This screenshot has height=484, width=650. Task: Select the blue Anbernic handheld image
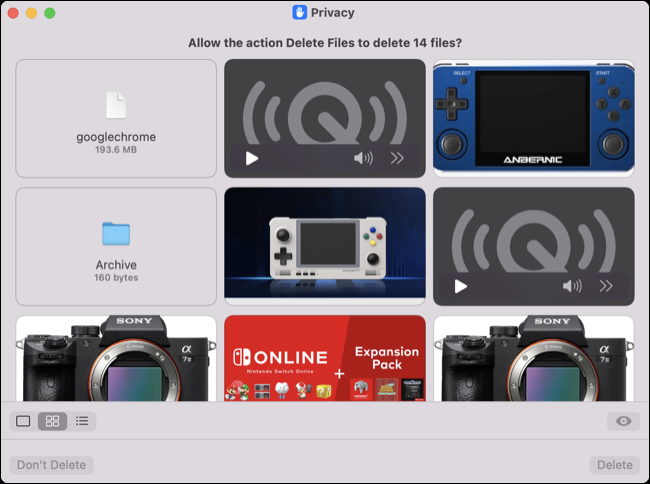click(x=533, y=117)
